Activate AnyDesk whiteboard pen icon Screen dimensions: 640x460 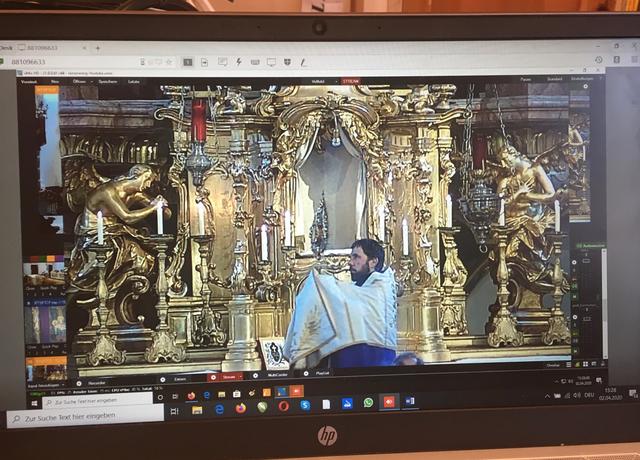coord(303,62)
